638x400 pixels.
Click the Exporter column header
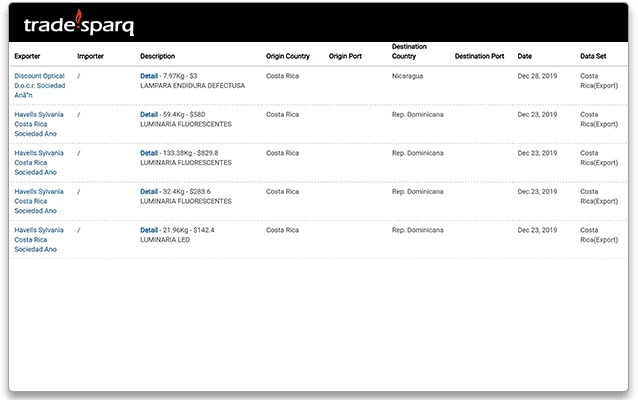coord(27,56)
